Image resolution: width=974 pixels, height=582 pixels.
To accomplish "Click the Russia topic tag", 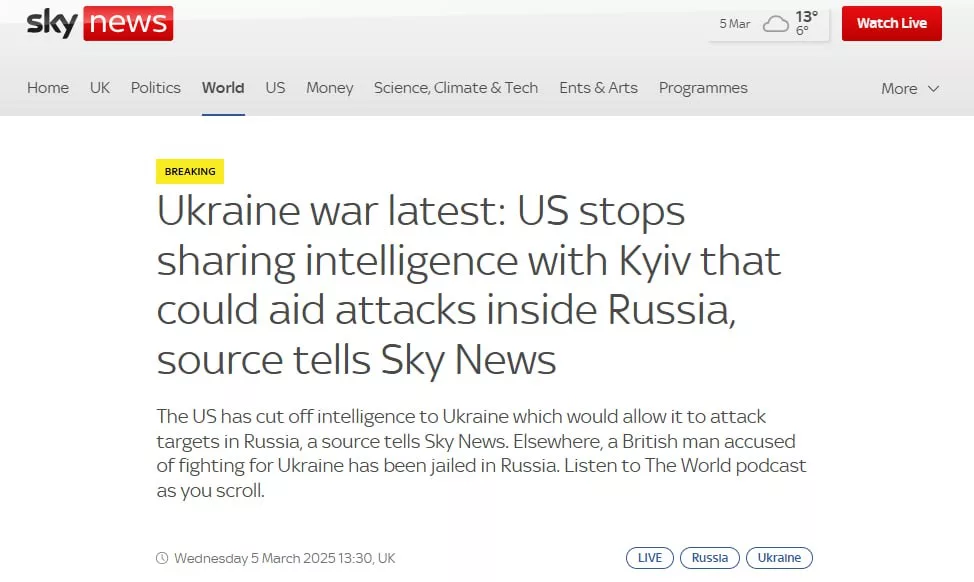I will point(710,558).
